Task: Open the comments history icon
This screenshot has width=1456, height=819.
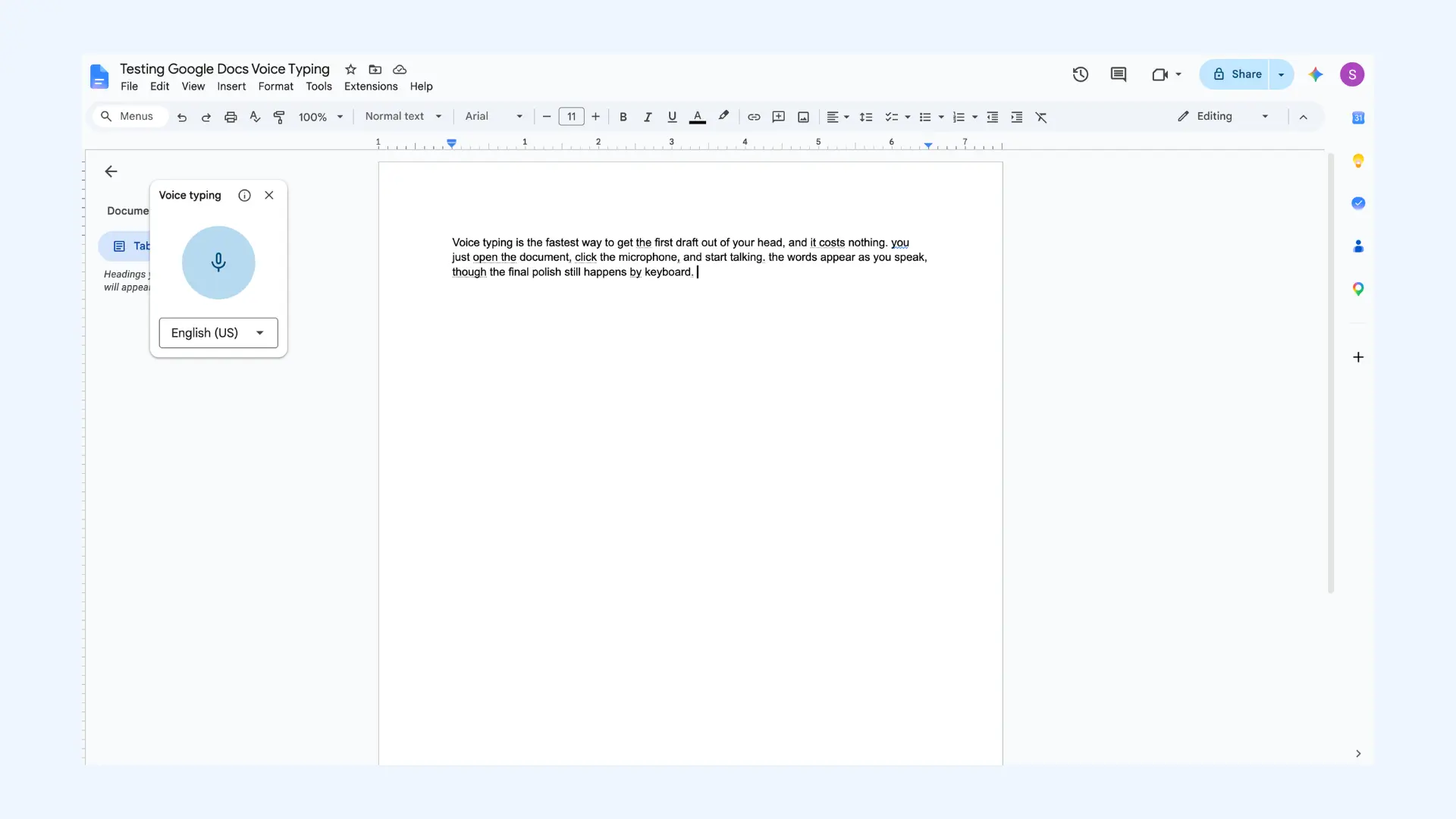Action: (x=1119, y=74)
